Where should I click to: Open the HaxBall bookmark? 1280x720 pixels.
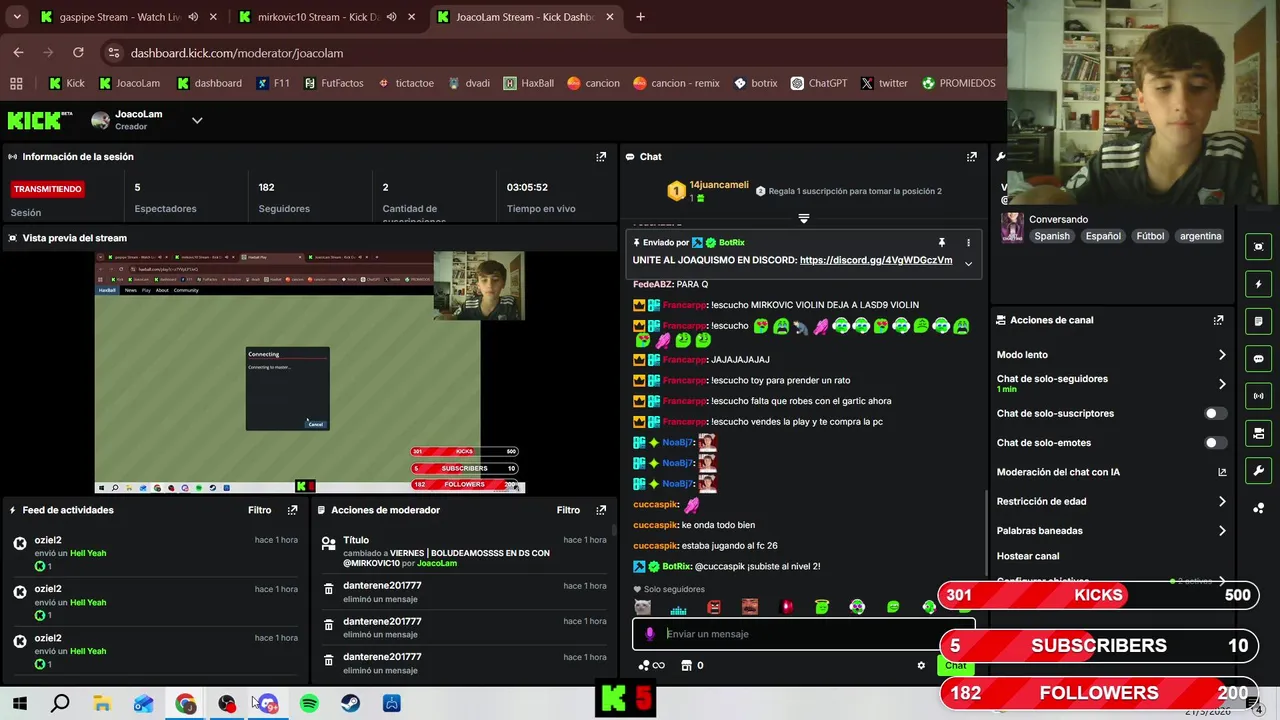click(528, 83)
